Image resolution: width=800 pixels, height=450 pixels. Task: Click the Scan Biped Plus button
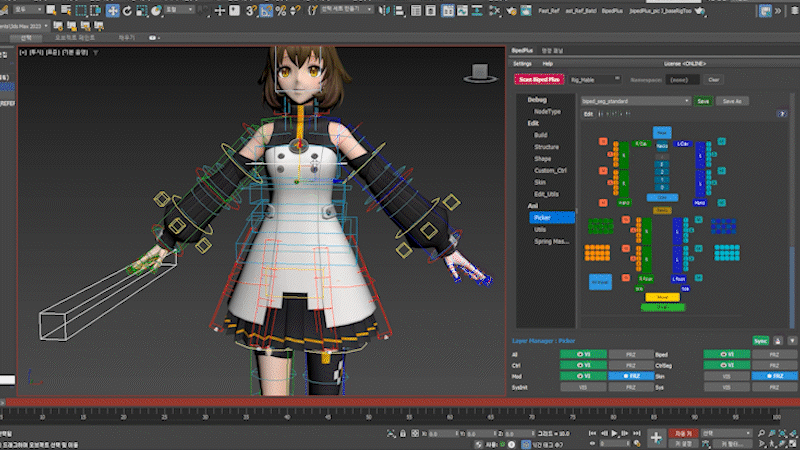coord(540,79)
